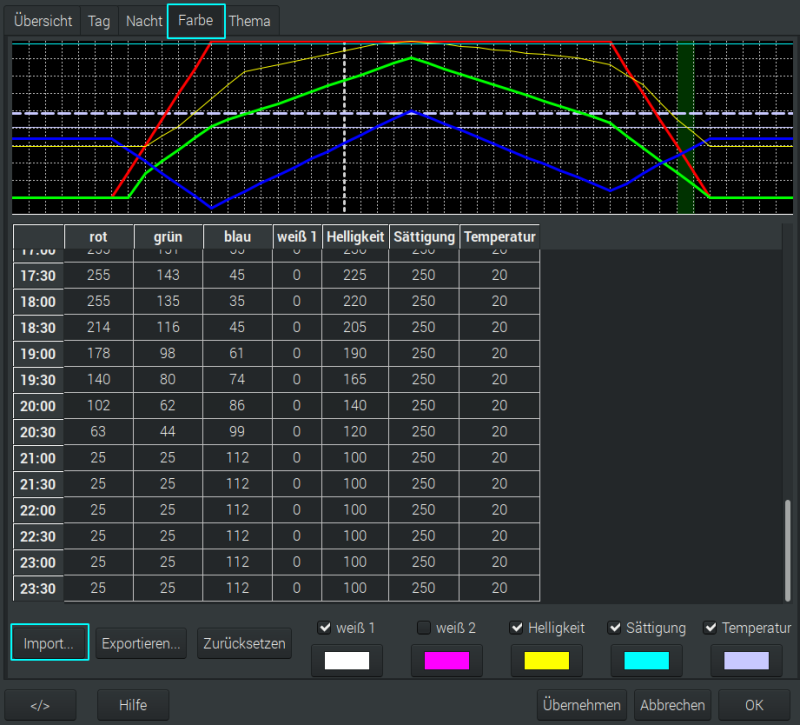
Task: Toggle the Helligkeit checkbox
Action: [516, 628]
